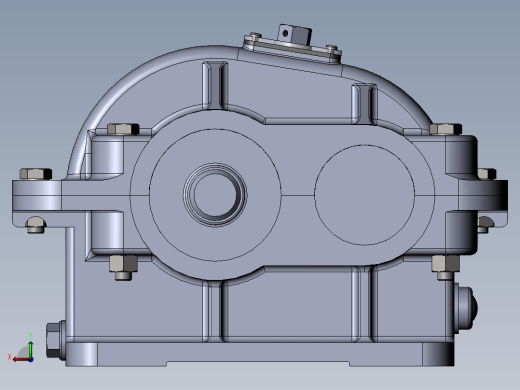Select the breather plug atop the inspection cover
The width and height of the screenshot is (520, 390).
(295, 34)
